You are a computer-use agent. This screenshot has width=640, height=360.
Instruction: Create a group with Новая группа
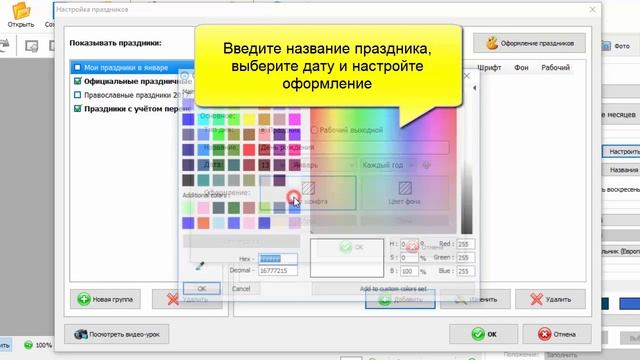[105, 299]
